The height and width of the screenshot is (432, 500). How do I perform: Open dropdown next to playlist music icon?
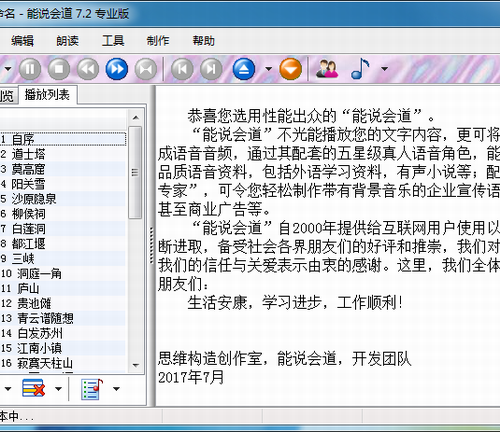116,389
